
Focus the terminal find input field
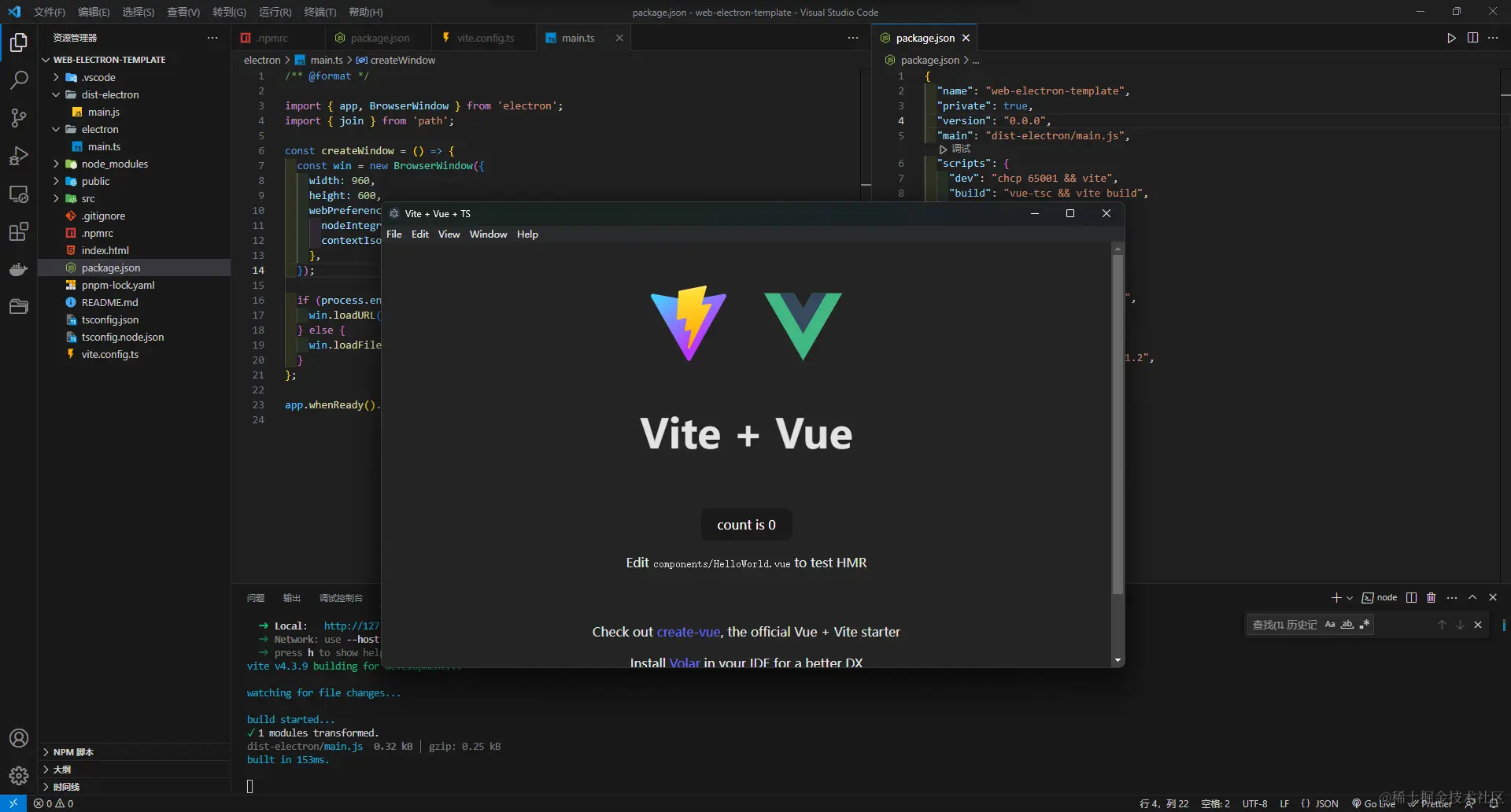1284,625
